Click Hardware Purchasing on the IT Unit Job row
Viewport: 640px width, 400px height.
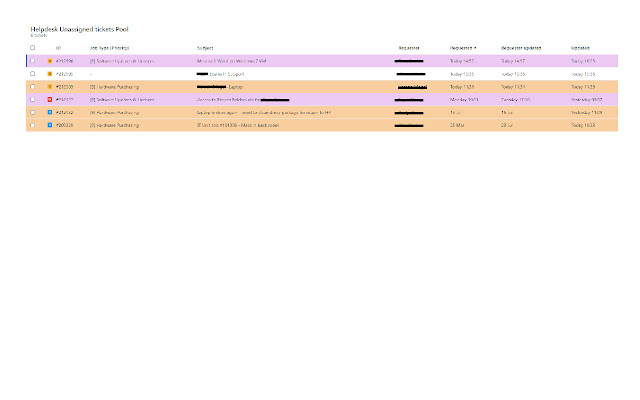114,125
